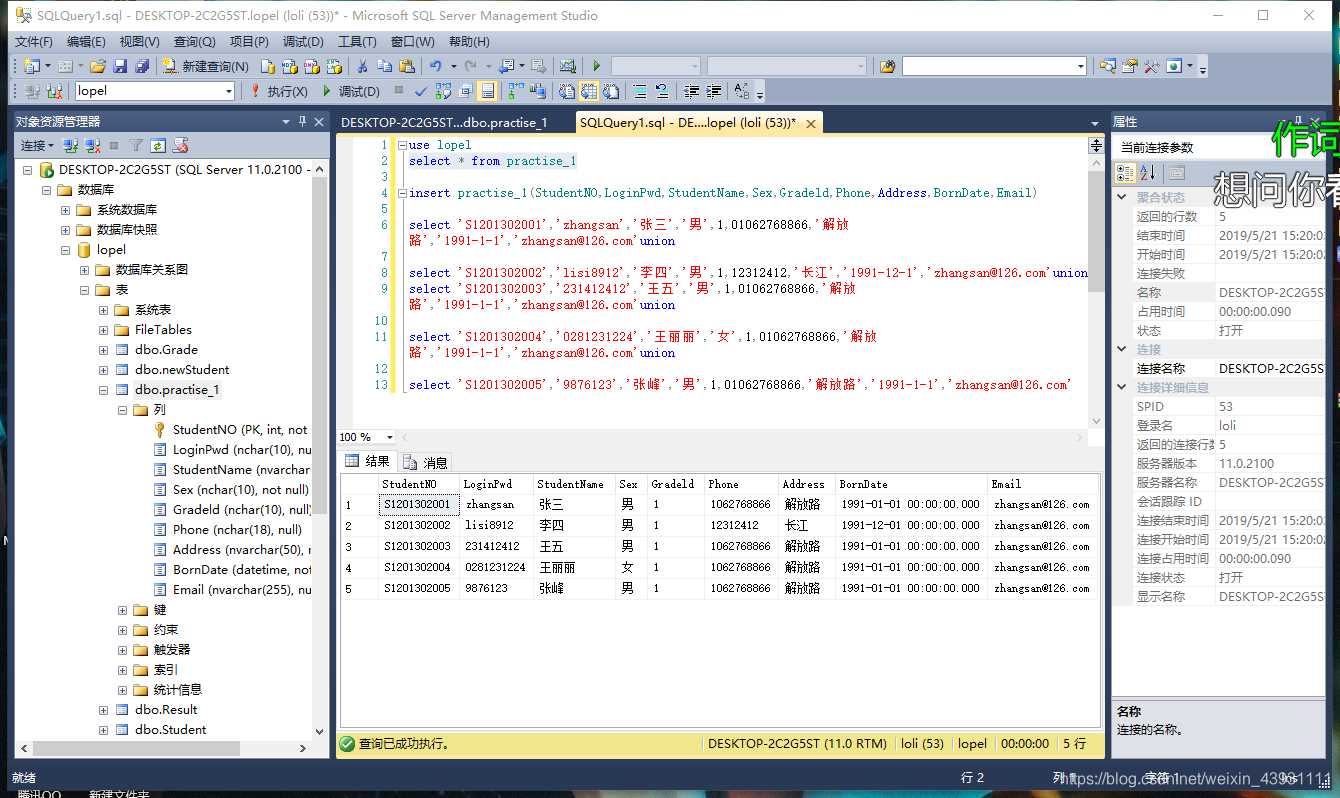Toggle Include Actual Execution Plan
This screenshot has width=1340, height=798.
516,91
